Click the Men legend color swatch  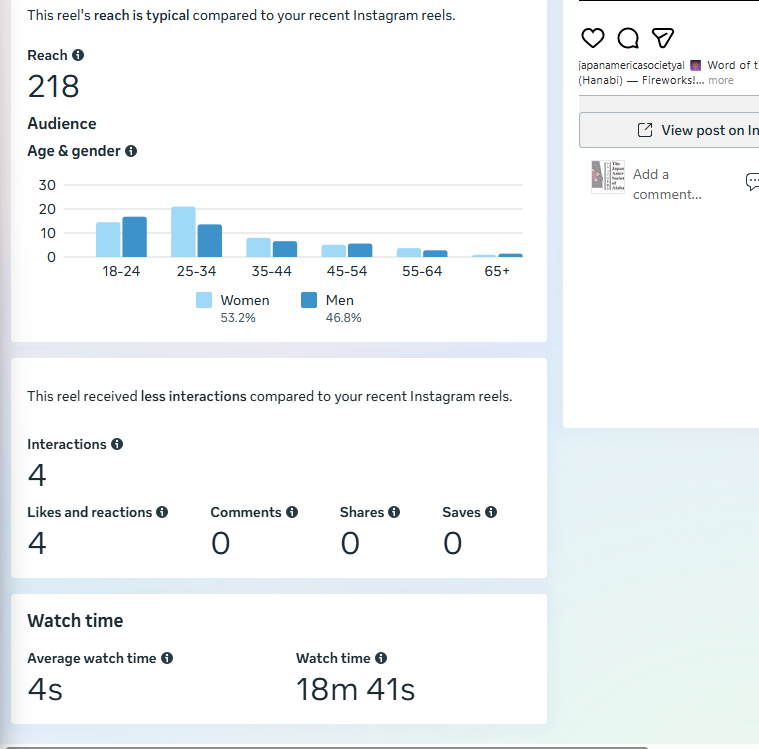[309, 300]
